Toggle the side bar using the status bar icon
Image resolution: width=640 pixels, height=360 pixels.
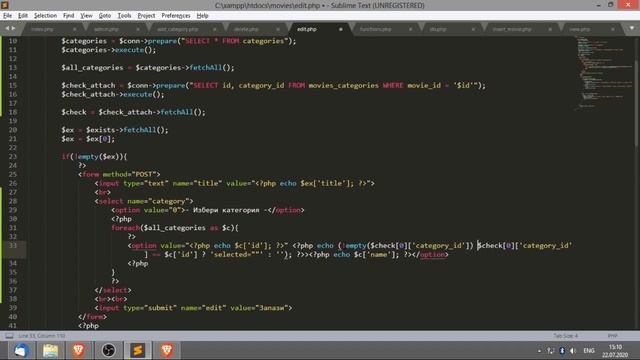pyautogui.click(x=9, y=336)
